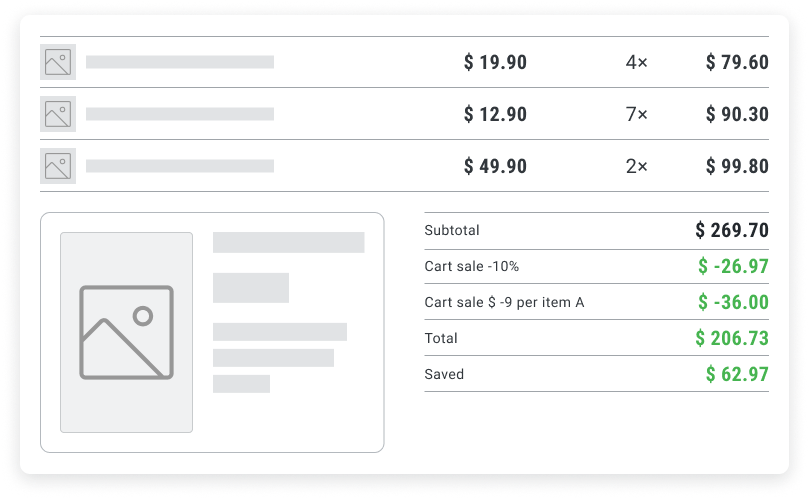Click the second cart item thumbnail icon

[58, 114]
